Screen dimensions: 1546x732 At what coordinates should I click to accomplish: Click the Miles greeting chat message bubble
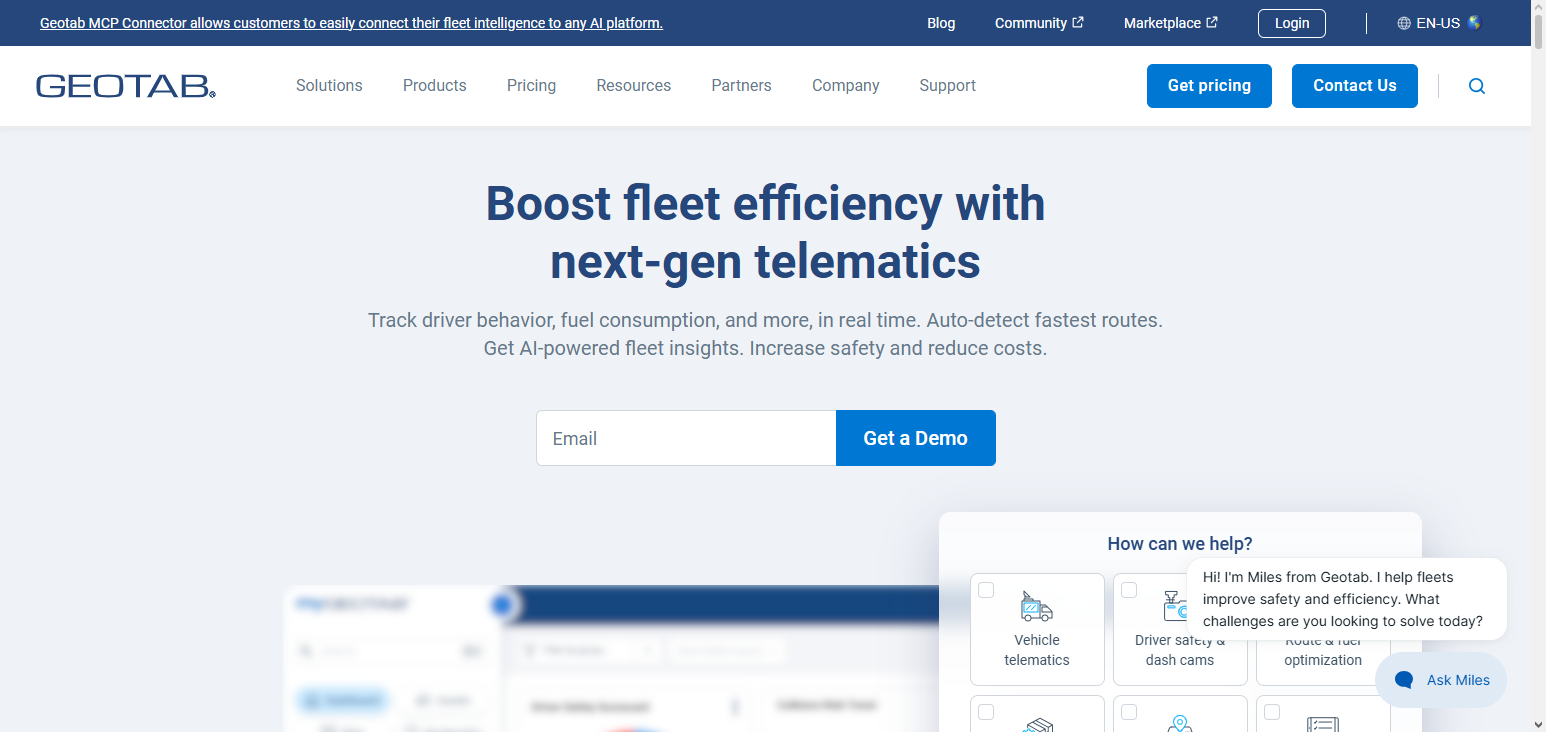[x=1347, y=599]
